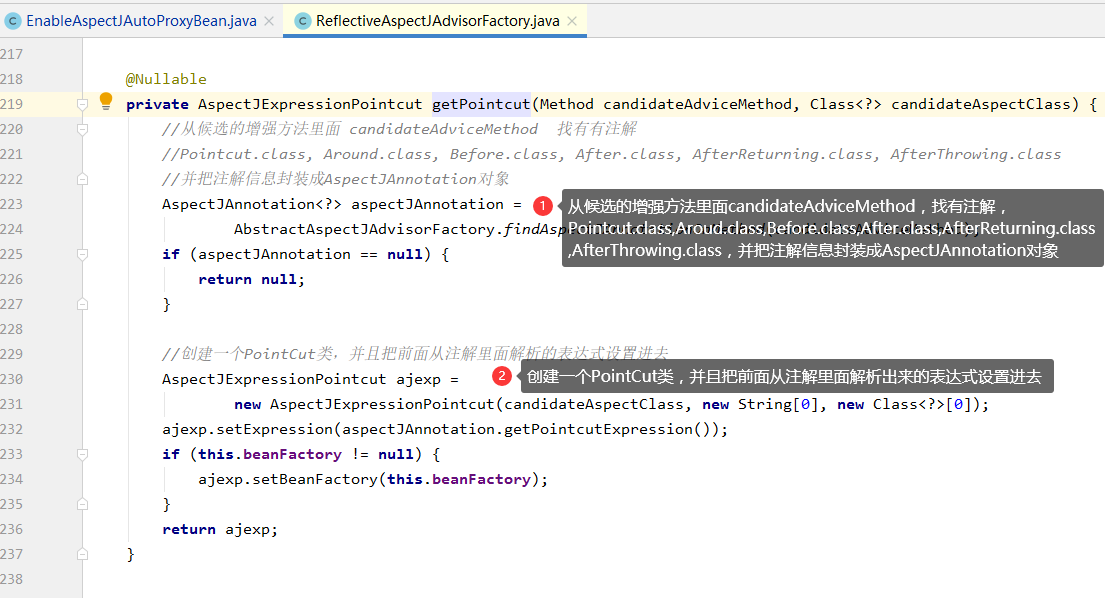
Task: Click ajexp.setBeanFactory call on line 234
Action: (289, 479)
